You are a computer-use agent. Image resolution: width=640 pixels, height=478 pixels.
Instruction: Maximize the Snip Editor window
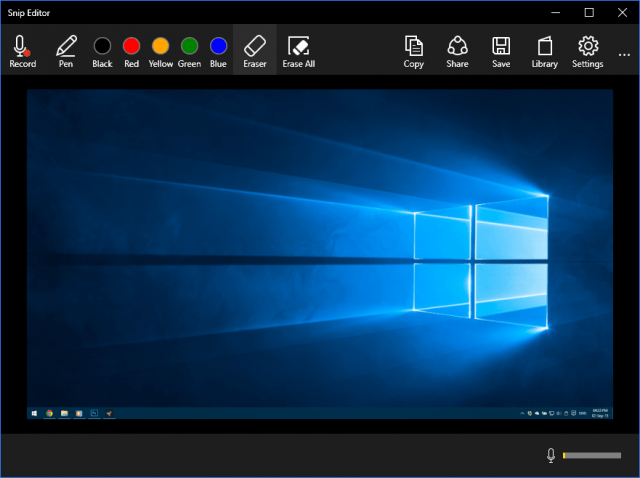click(589, 13)
